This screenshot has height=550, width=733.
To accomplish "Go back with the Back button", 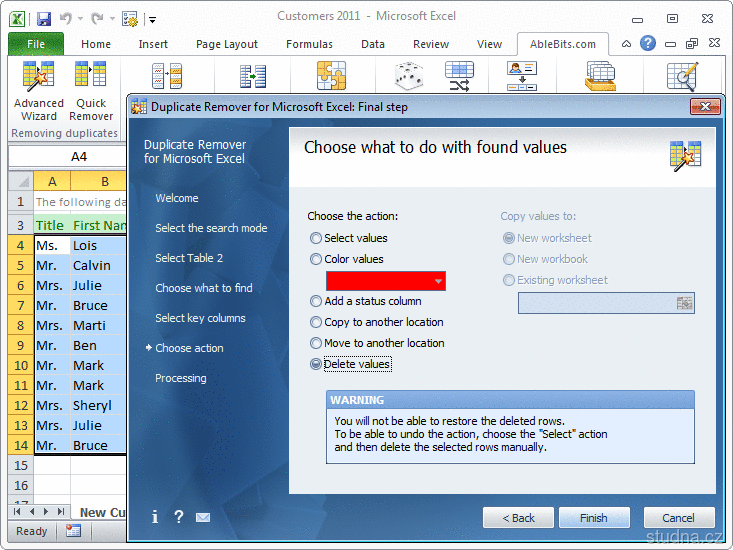I will click(518, 517).
